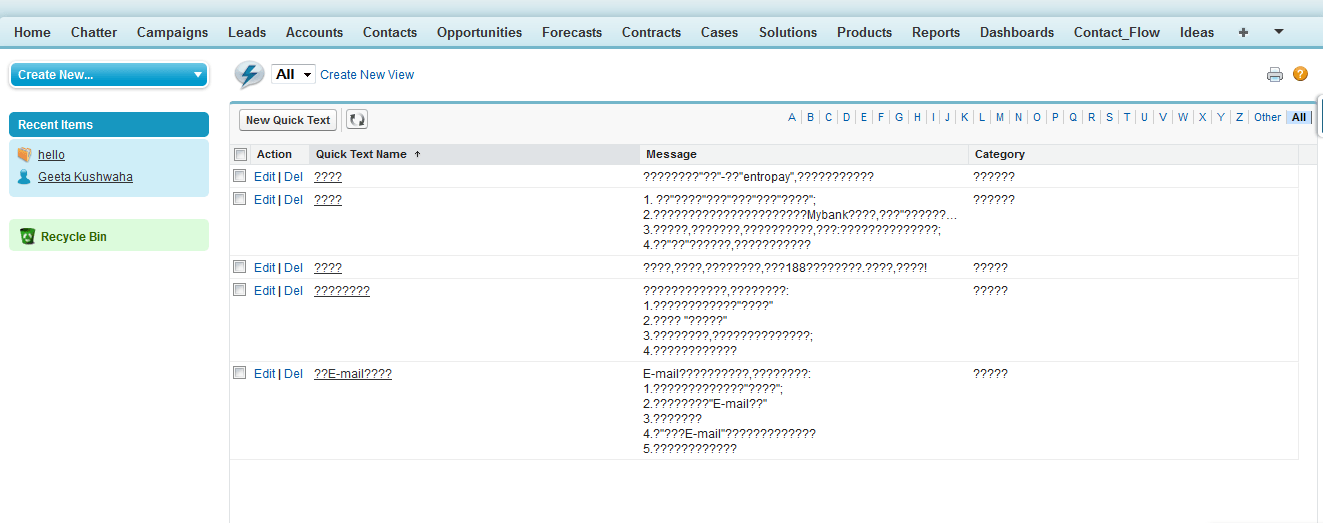Open the Cases tab
The height and width of the screenshot is (523, 1323).
point(719,32)
